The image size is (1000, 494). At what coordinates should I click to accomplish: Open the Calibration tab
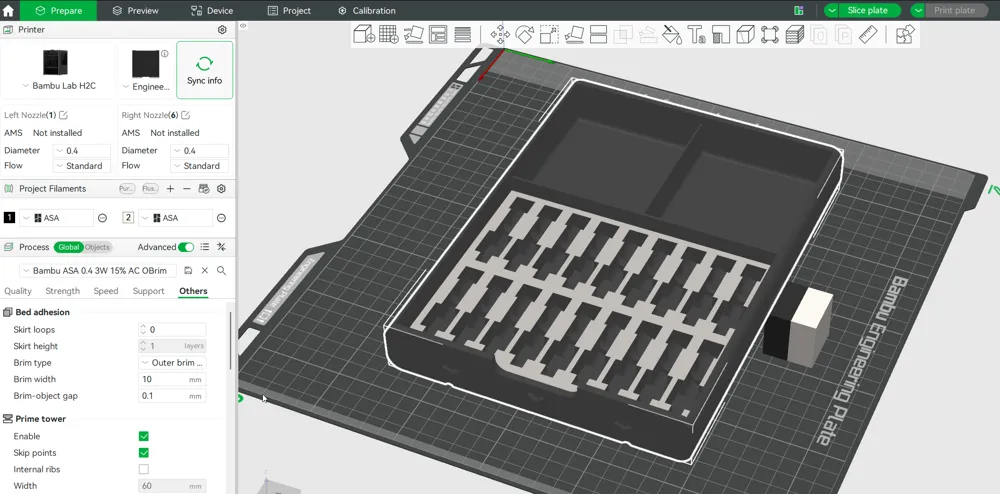pos(367,10)
